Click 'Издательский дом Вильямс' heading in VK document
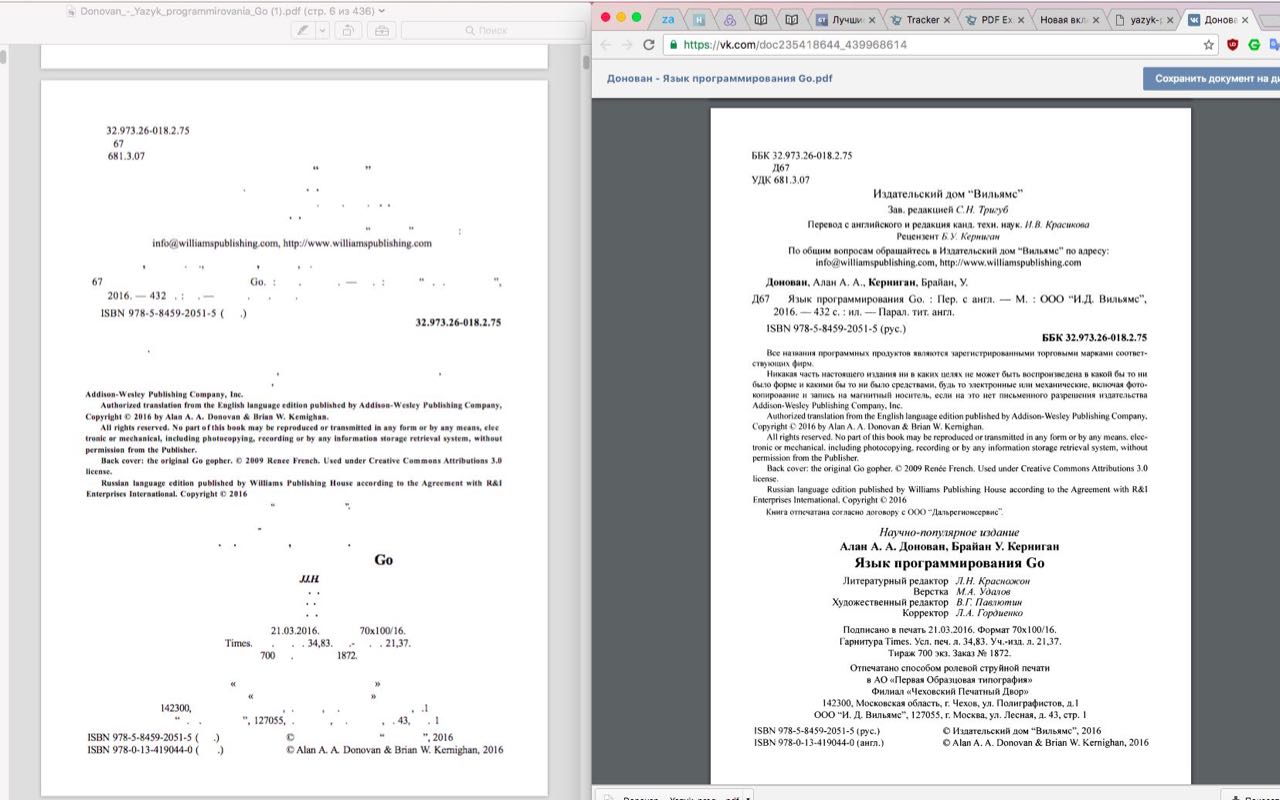Viewport: 1280px width, 800px height. [949, 194]
